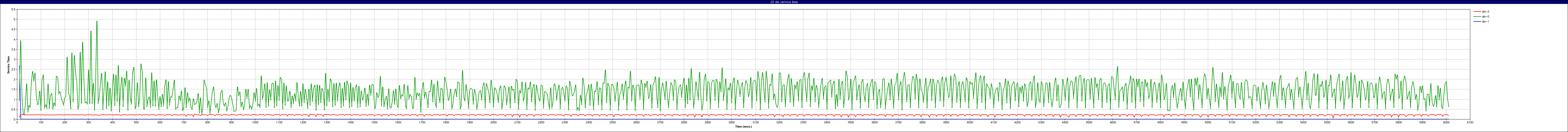Click the x-axis tick label 6000
This screenshot has height=132, width=1568.
[1446, 122]
